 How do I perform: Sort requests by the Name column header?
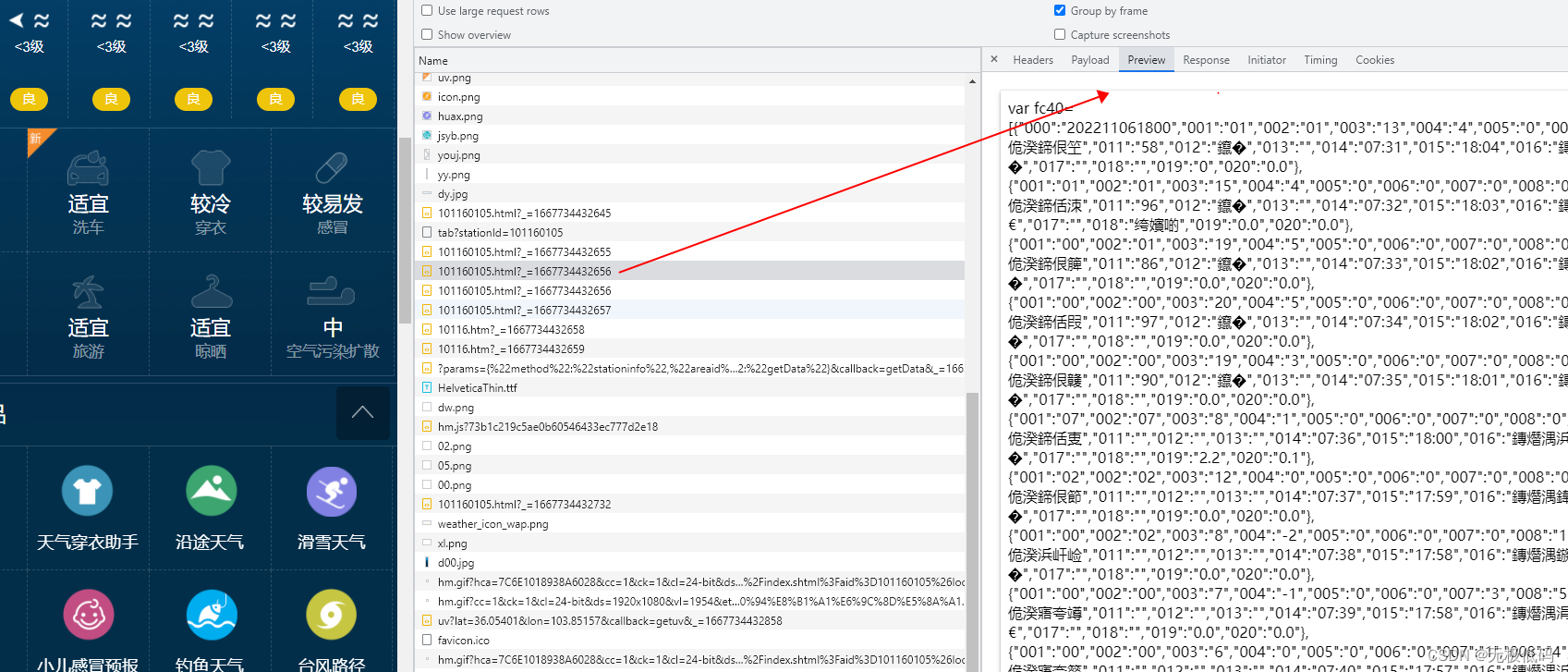698,60
